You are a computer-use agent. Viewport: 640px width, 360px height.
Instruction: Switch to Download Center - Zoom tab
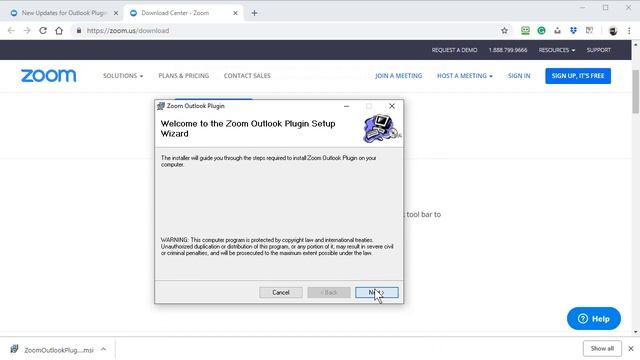tap(182, 13)
